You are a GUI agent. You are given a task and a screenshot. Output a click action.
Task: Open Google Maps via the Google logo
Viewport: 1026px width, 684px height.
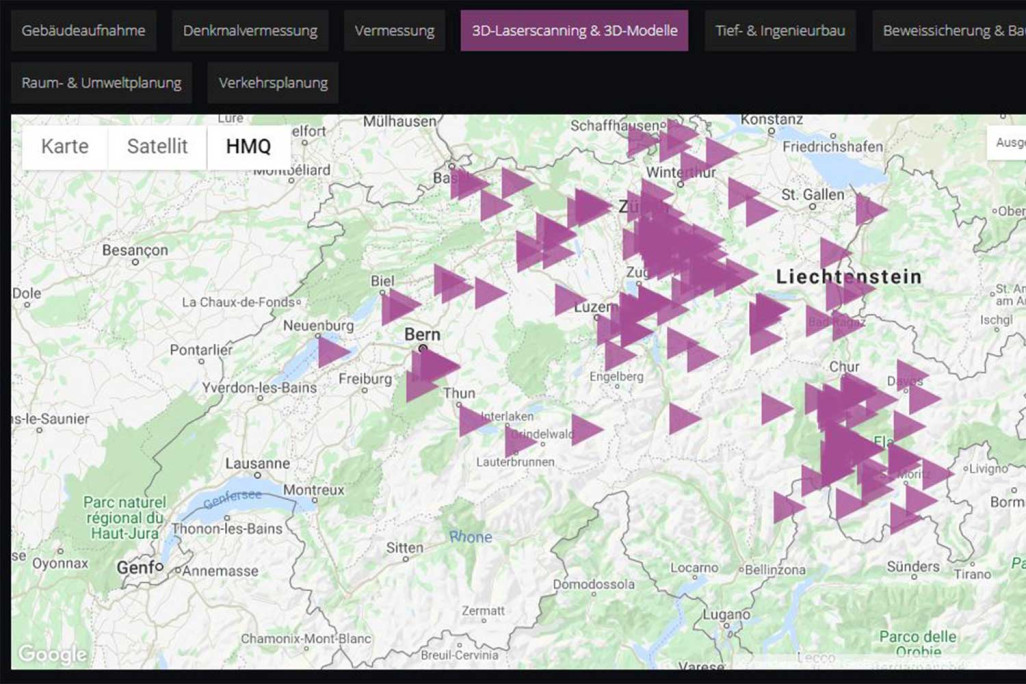click(52, 654)
